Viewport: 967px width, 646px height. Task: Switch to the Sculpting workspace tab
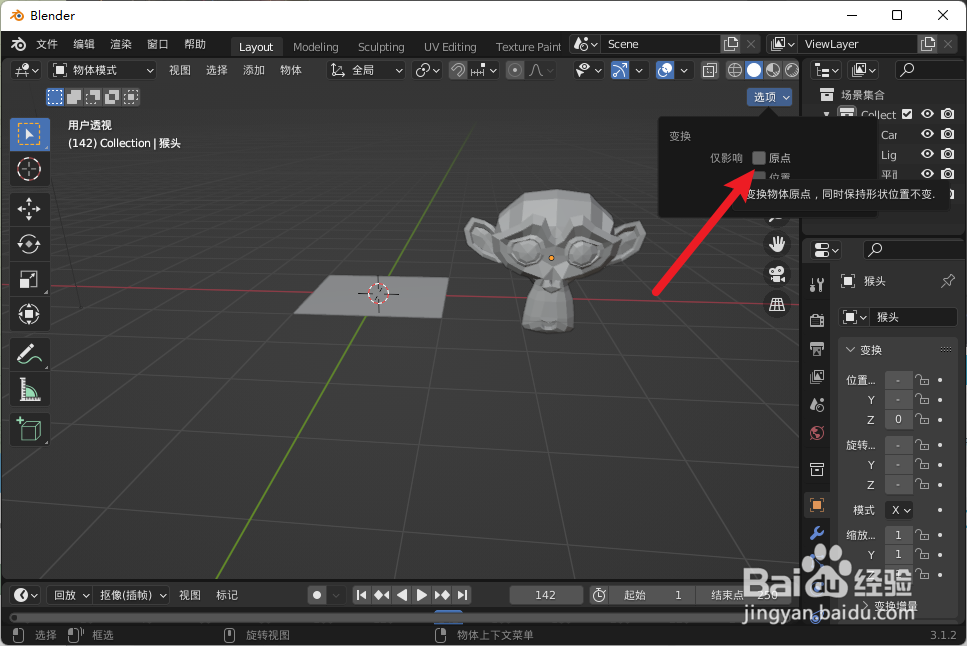pos(381,47)
